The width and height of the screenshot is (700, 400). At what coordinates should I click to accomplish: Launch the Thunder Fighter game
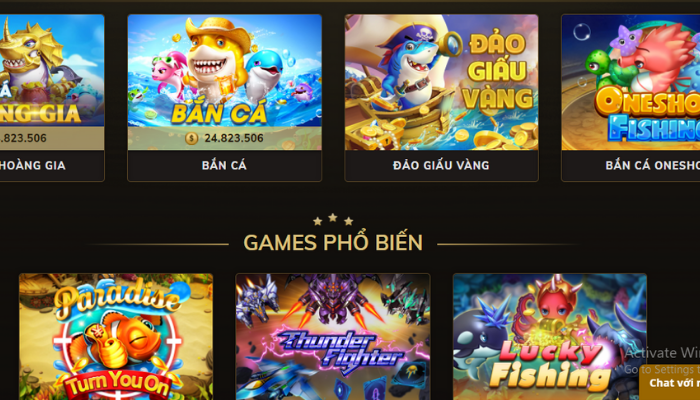tap(333, 337)
